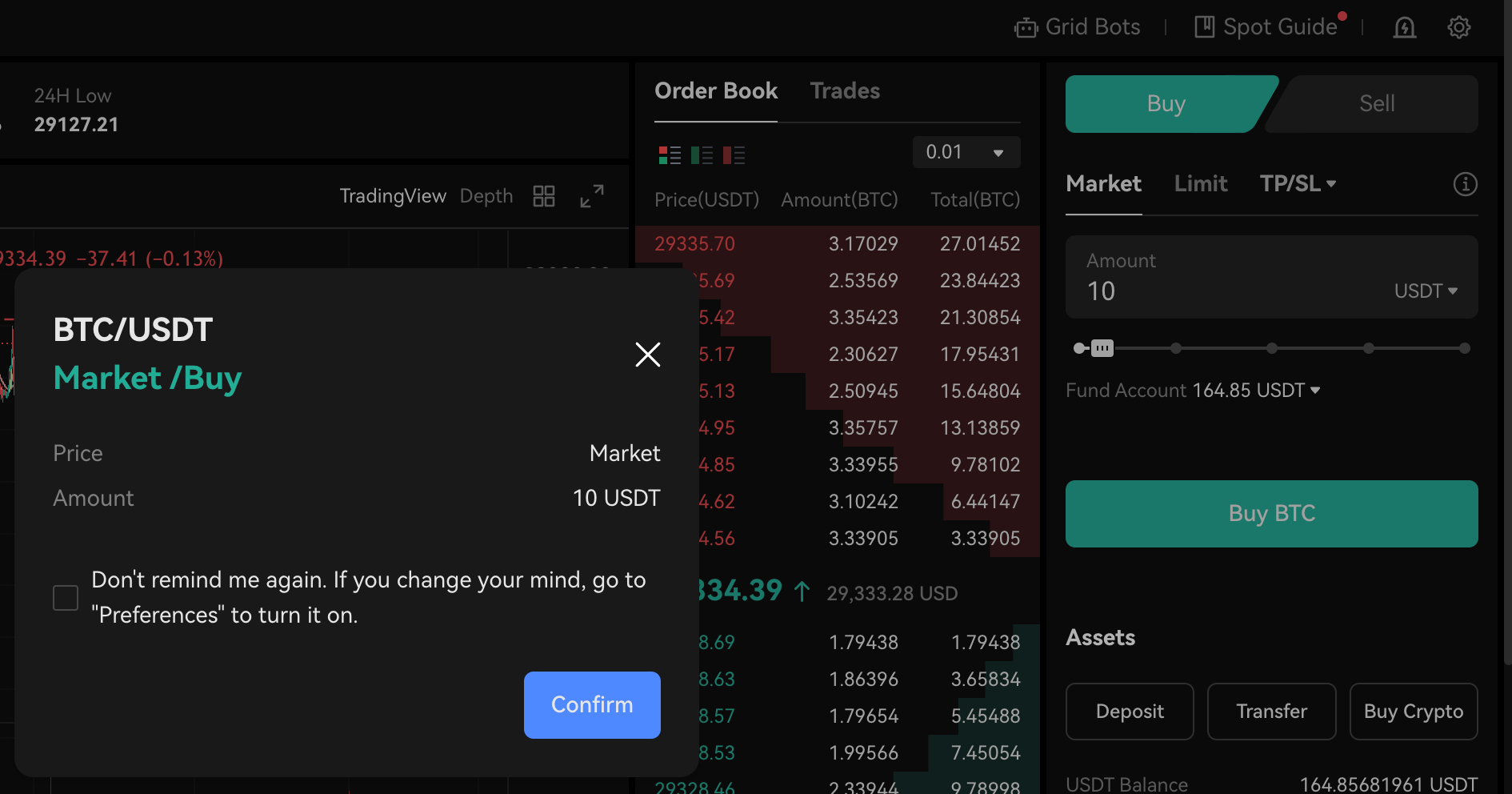Screen dimensions: 1512x794
Task: Open the USDT amount currency dropdown
Action: pyautogui.click(x=1426, y=291)
